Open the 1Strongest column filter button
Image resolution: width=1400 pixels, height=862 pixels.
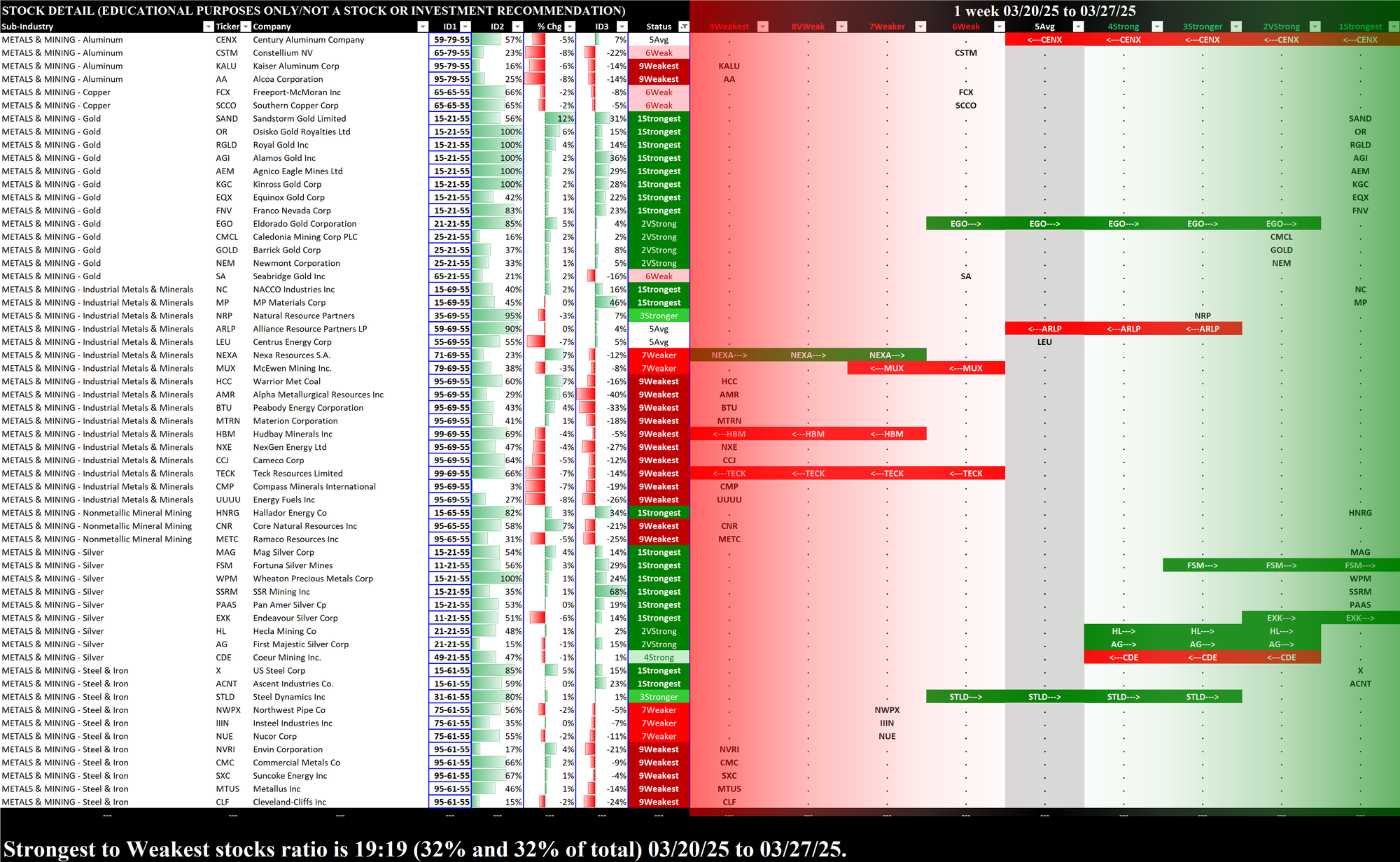(x=1393, y=27)
